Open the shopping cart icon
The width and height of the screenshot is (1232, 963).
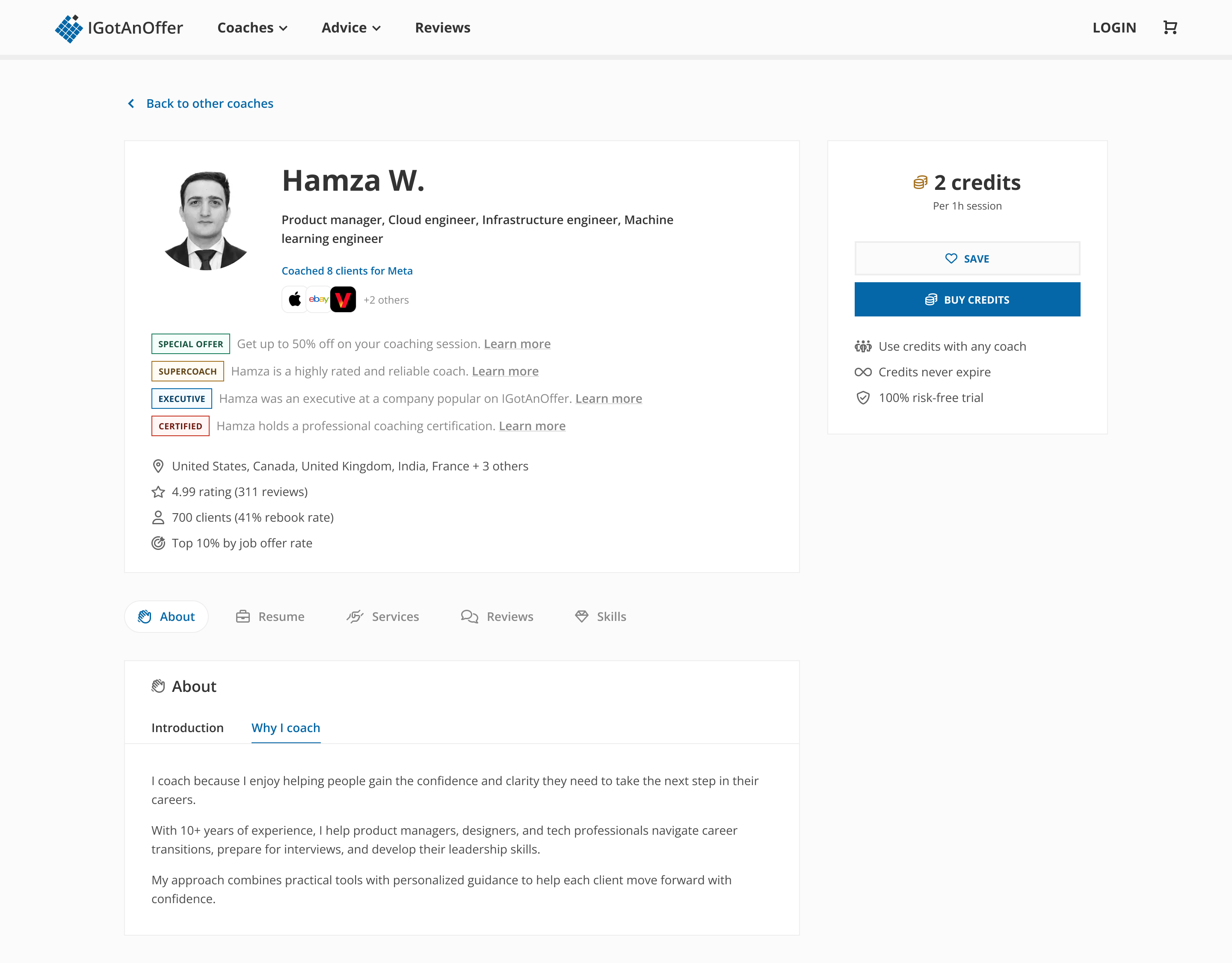pos(1170,27)
